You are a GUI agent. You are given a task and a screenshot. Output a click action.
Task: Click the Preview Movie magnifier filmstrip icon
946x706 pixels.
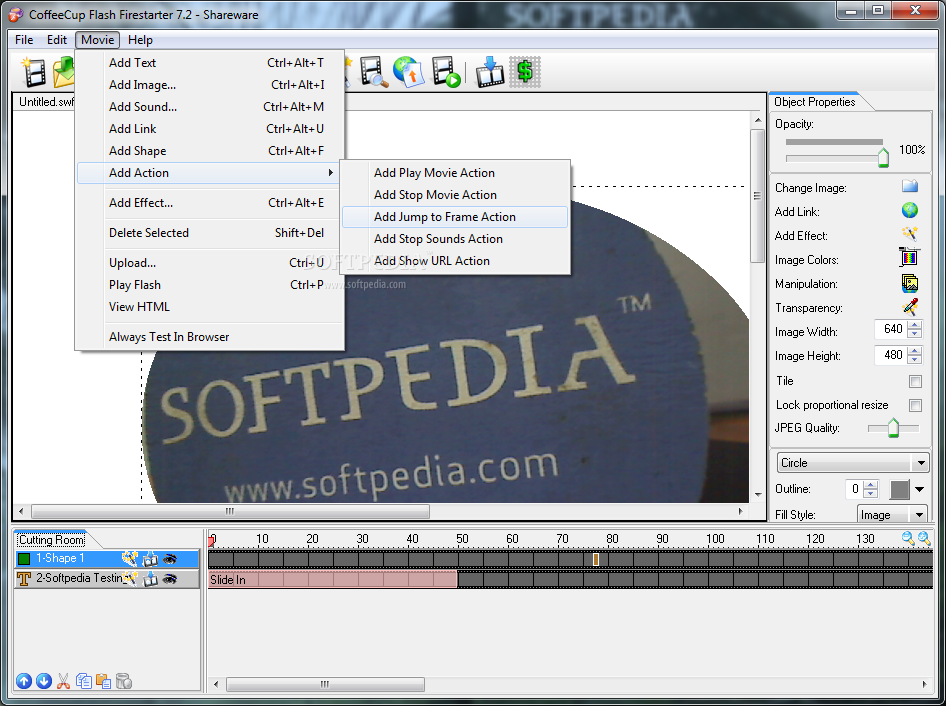point(373,72)
